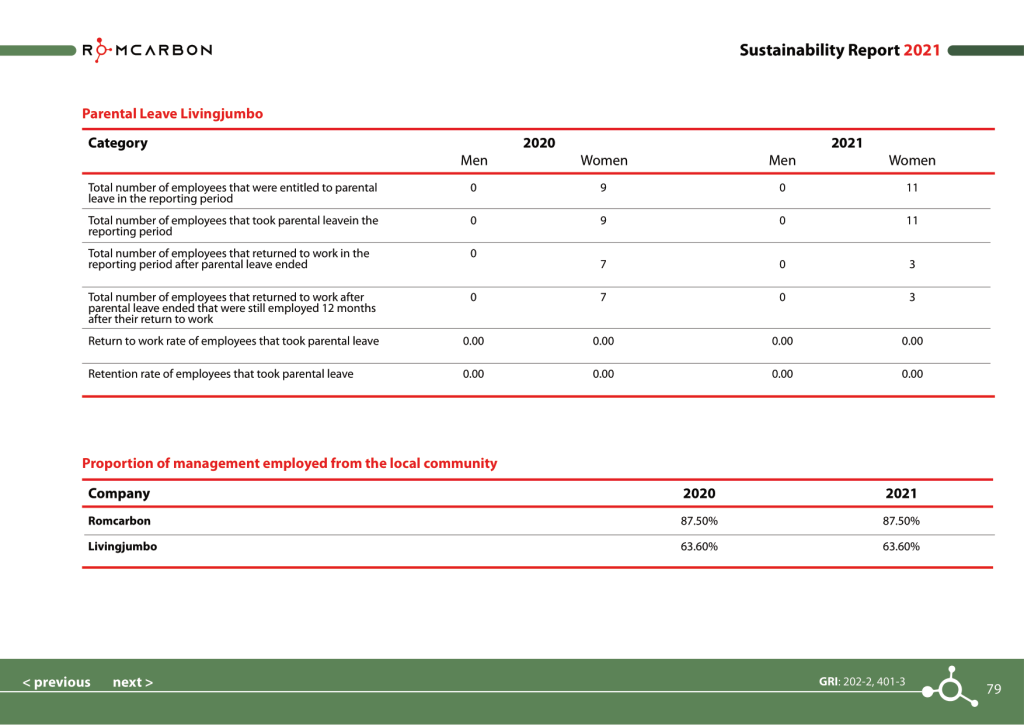The height and width of the screenshot is (725, 1024).
Task: Select the Parental Leave Livingjumbo heading
Action: pos(172,114)
